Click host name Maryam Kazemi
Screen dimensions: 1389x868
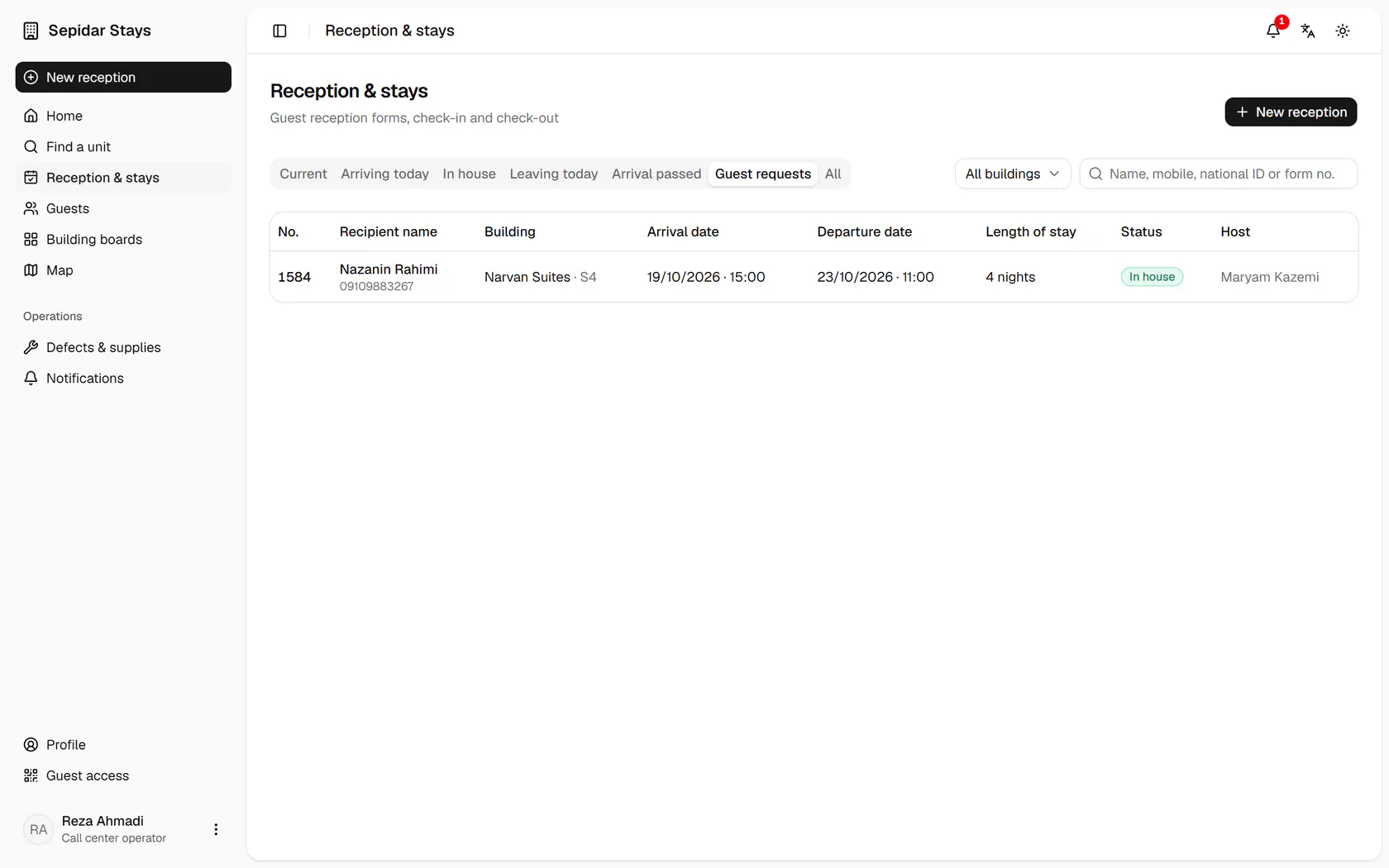pyautogui.click(x=1270, y=277)
